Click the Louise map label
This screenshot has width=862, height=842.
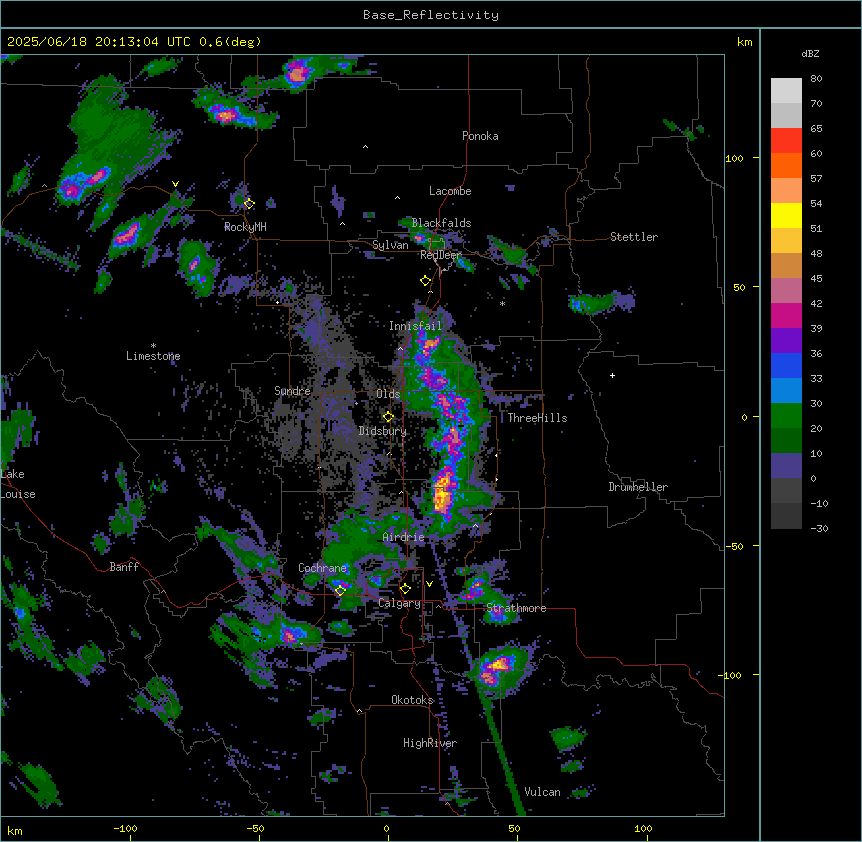18,494
